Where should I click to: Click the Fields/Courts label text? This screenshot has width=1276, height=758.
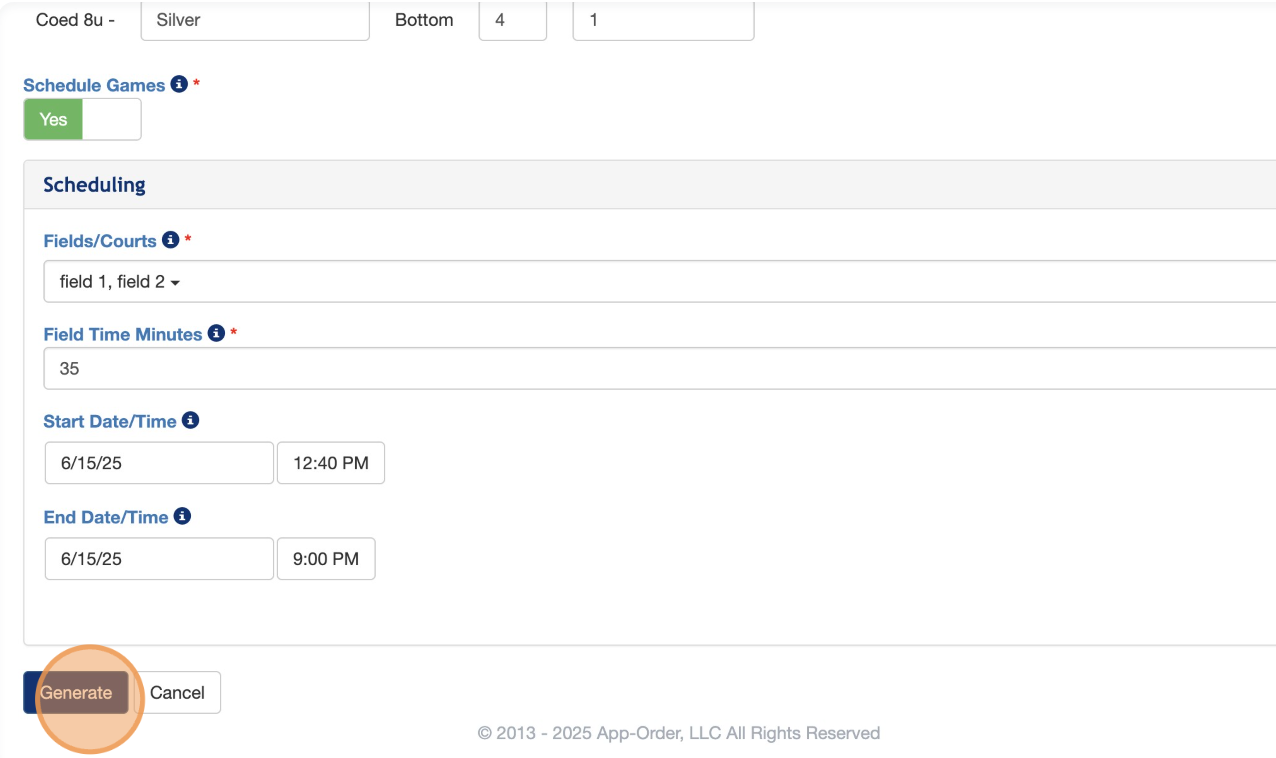point(100,241)
